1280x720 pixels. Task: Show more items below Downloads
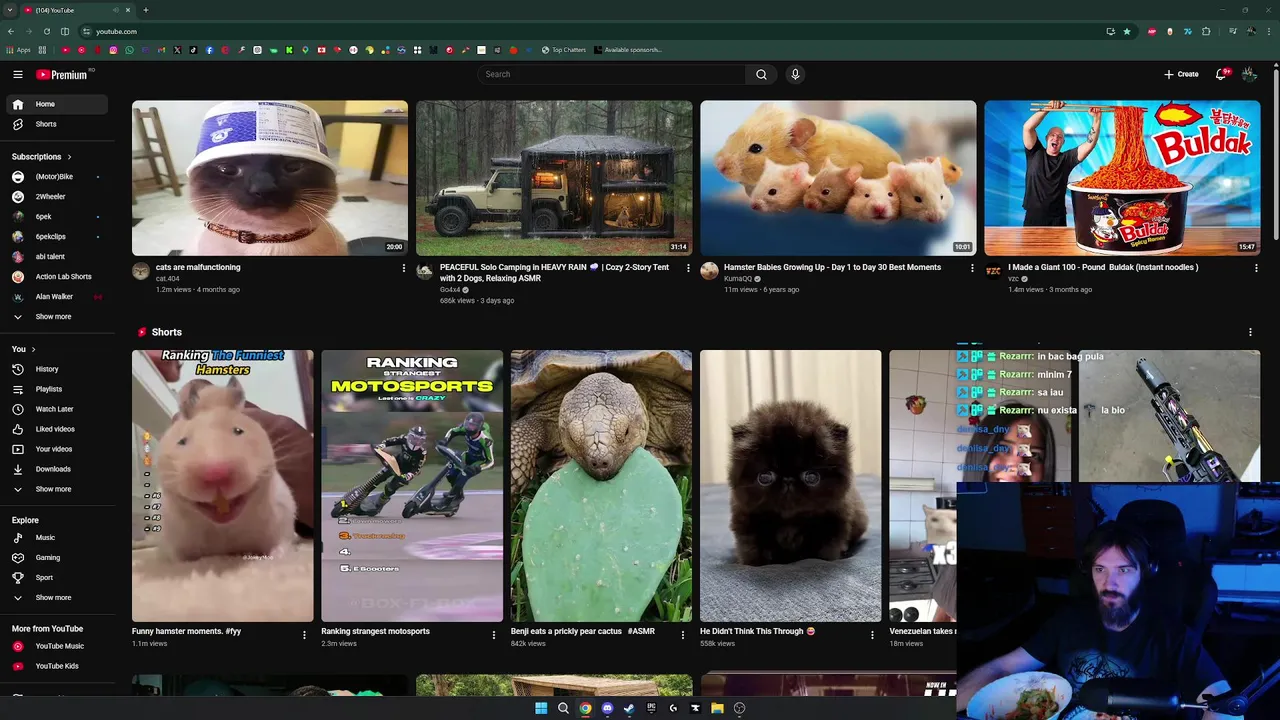click(x=56, y=489)
